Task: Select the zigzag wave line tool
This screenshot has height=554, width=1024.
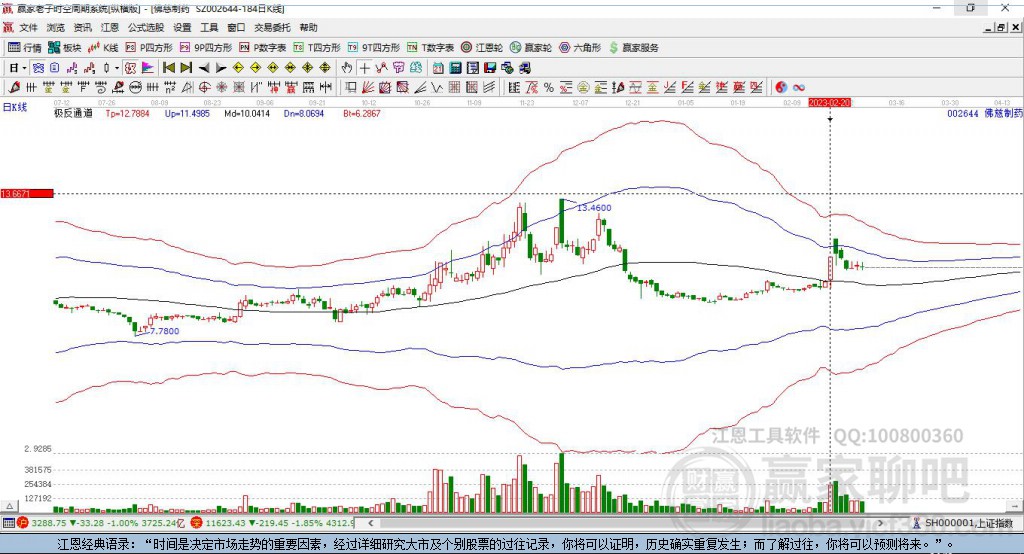Action: [x=437, y=87]
